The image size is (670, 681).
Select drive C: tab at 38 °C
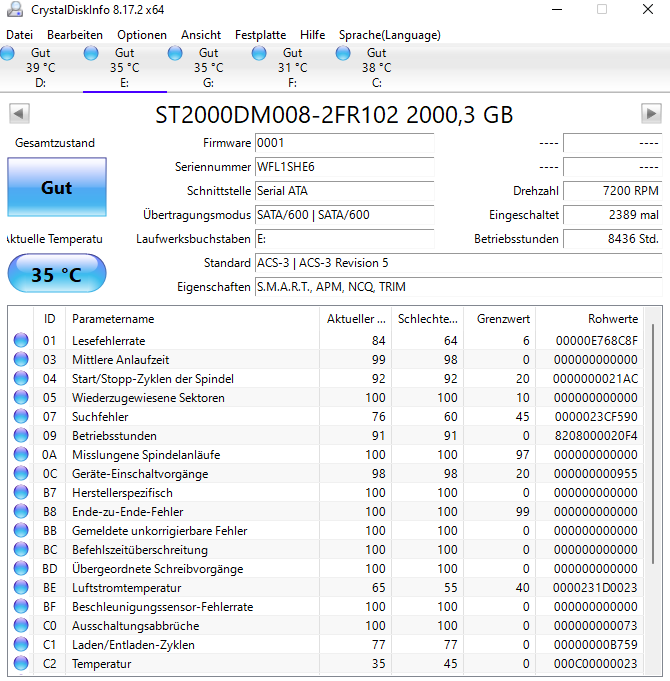[376, 68]
